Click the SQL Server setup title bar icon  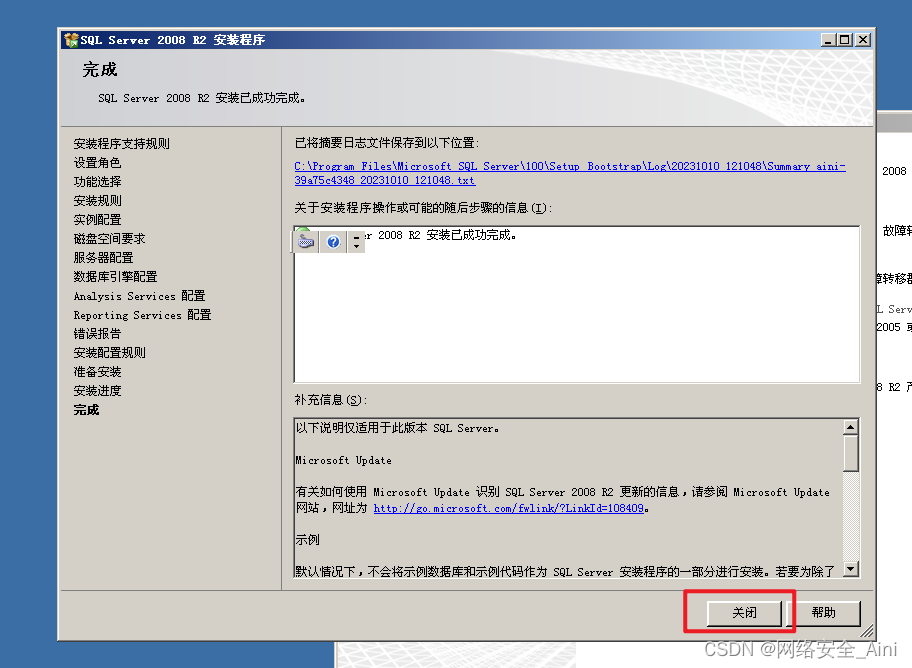coord(71,40)
